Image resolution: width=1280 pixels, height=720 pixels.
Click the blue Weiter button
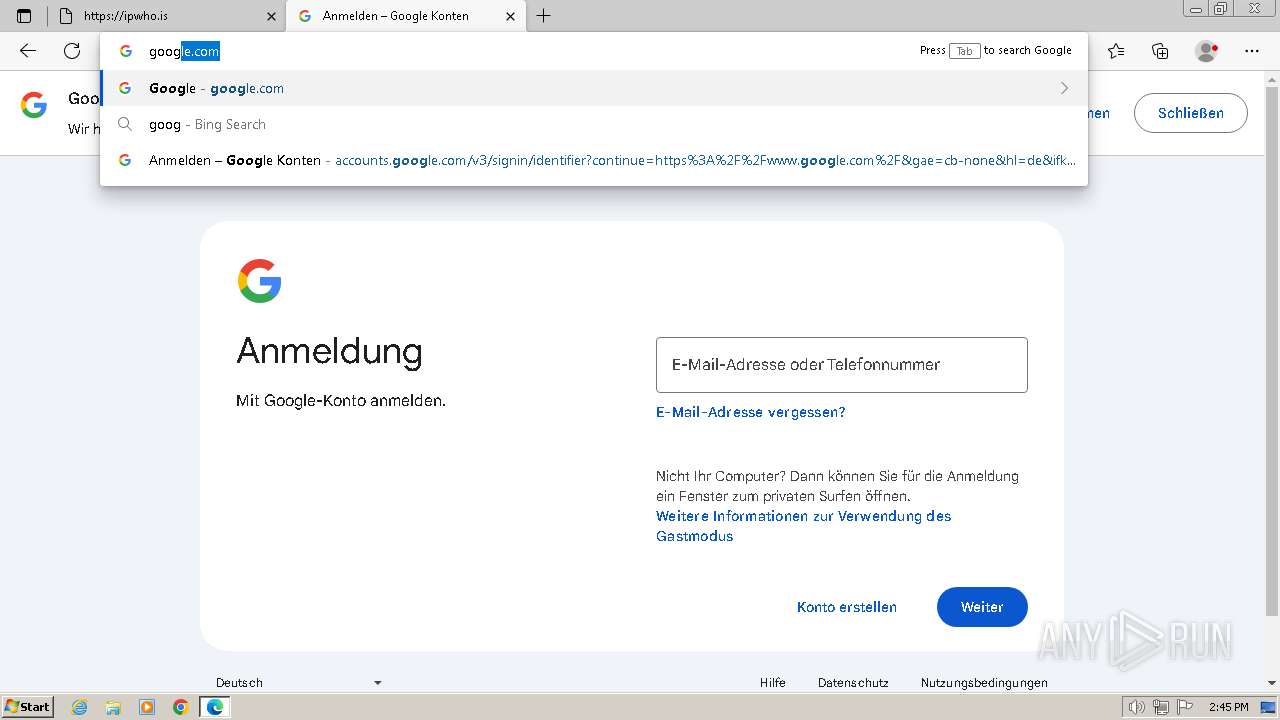click(x=982, y=607)
